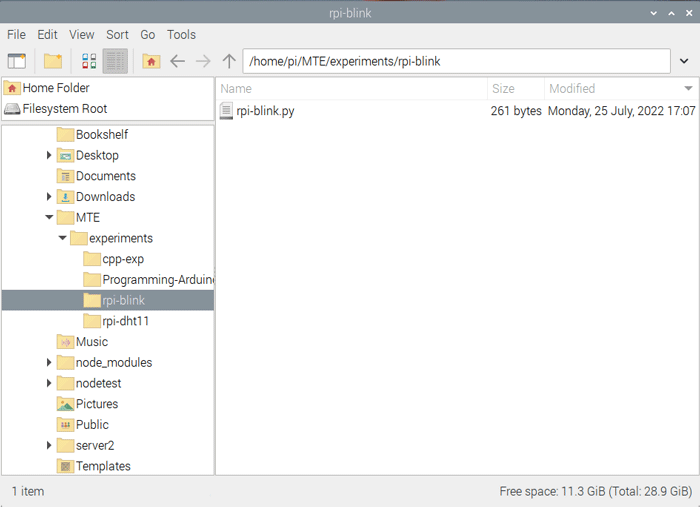Expand the Desktop tree node

[49, 155]
